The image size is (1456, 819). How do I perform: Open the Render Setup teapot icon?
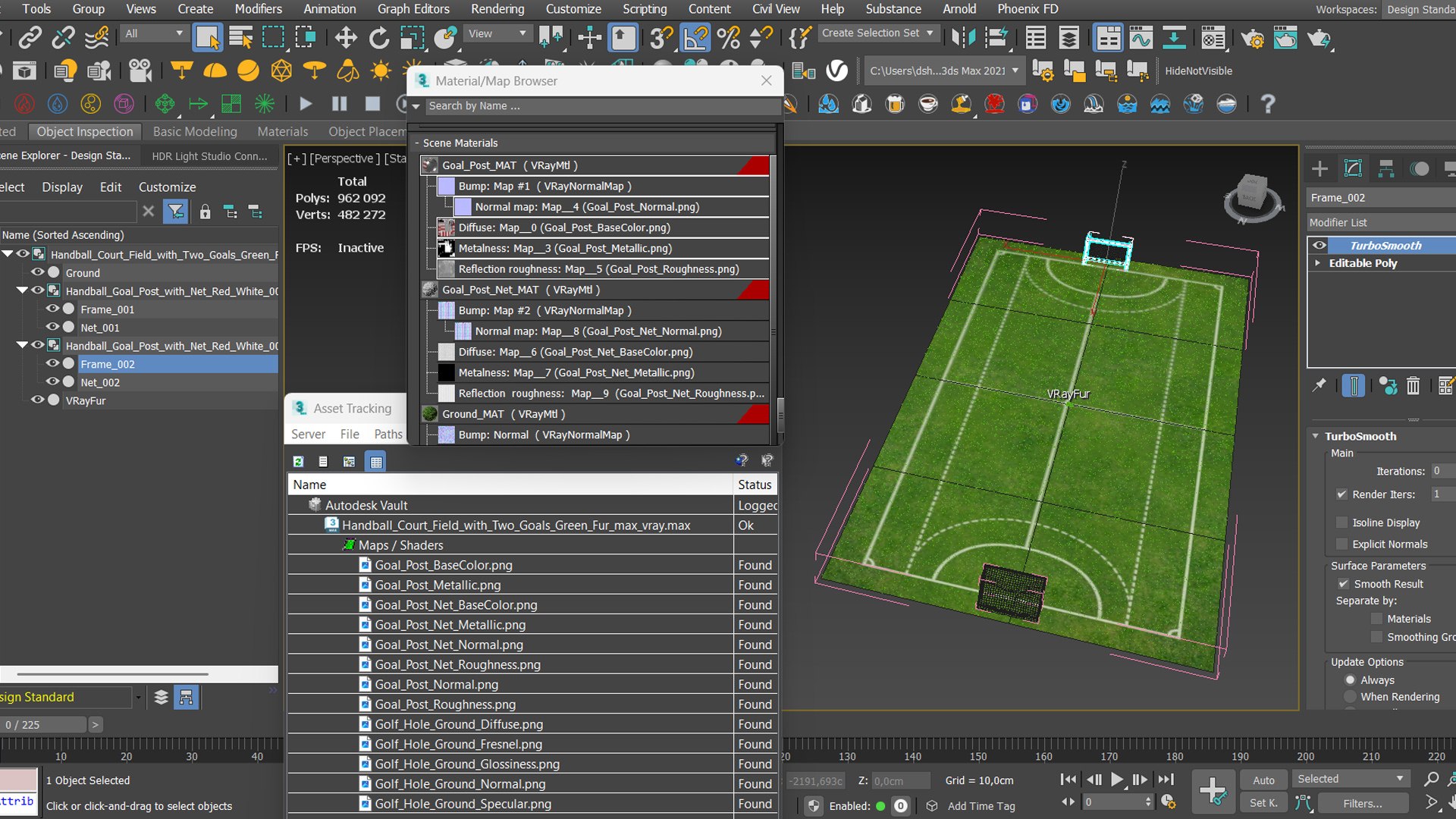point(1252,37)
